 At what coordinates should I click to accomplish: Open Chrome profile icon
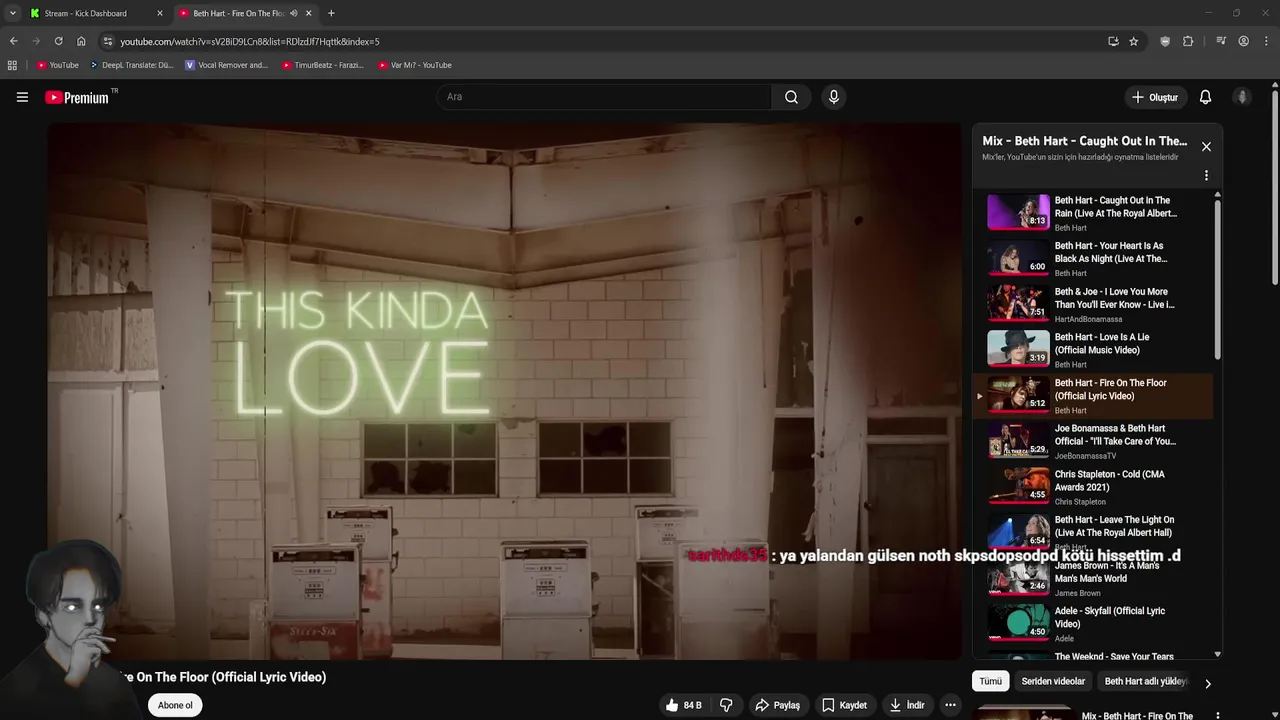[x=1243, y=41]
